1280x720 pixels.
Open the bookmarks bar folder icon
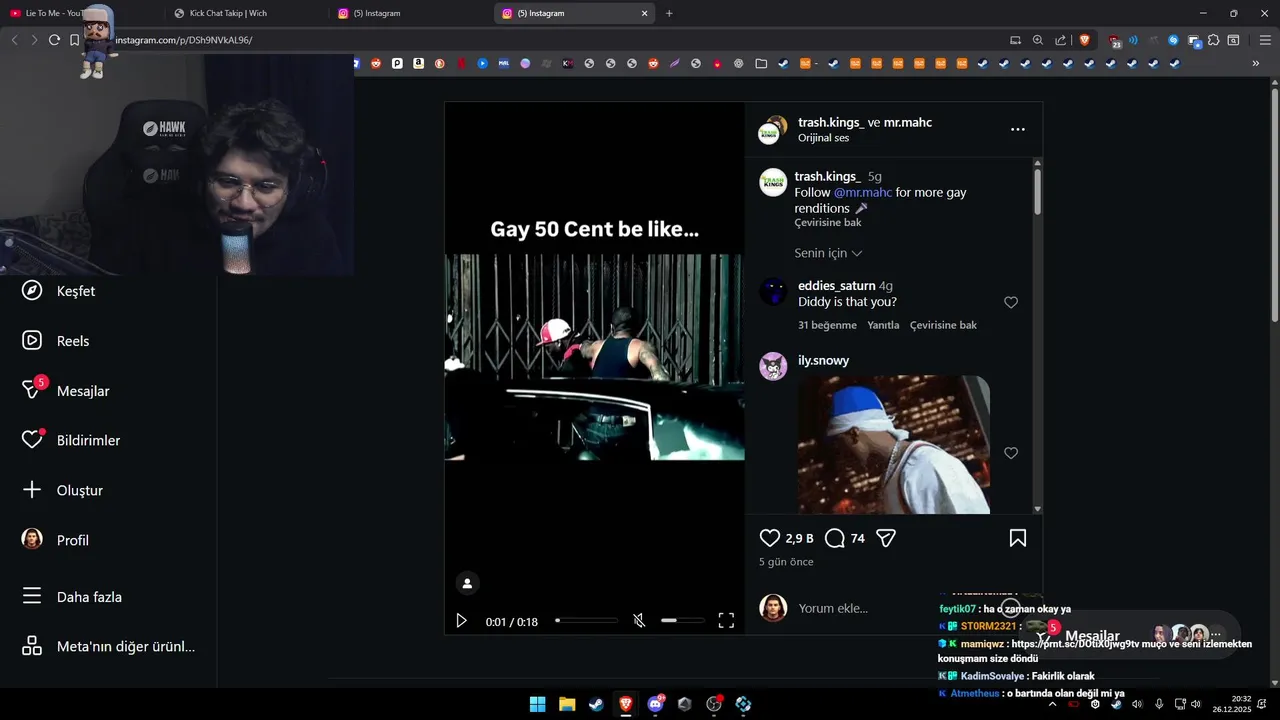click(x=761, y=63)
